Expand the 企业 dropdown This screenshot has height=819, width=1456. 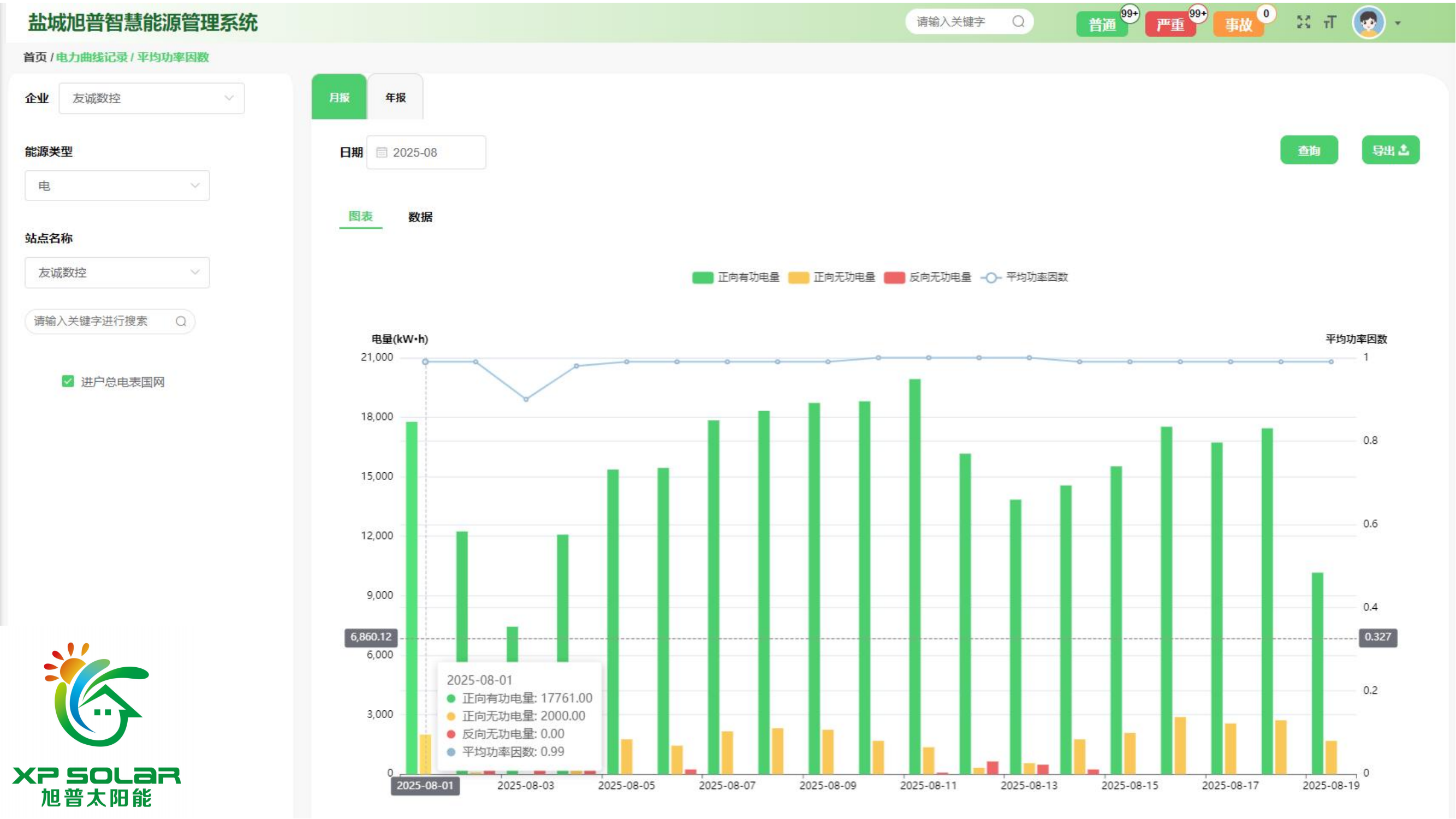click(x=151, y=98)
